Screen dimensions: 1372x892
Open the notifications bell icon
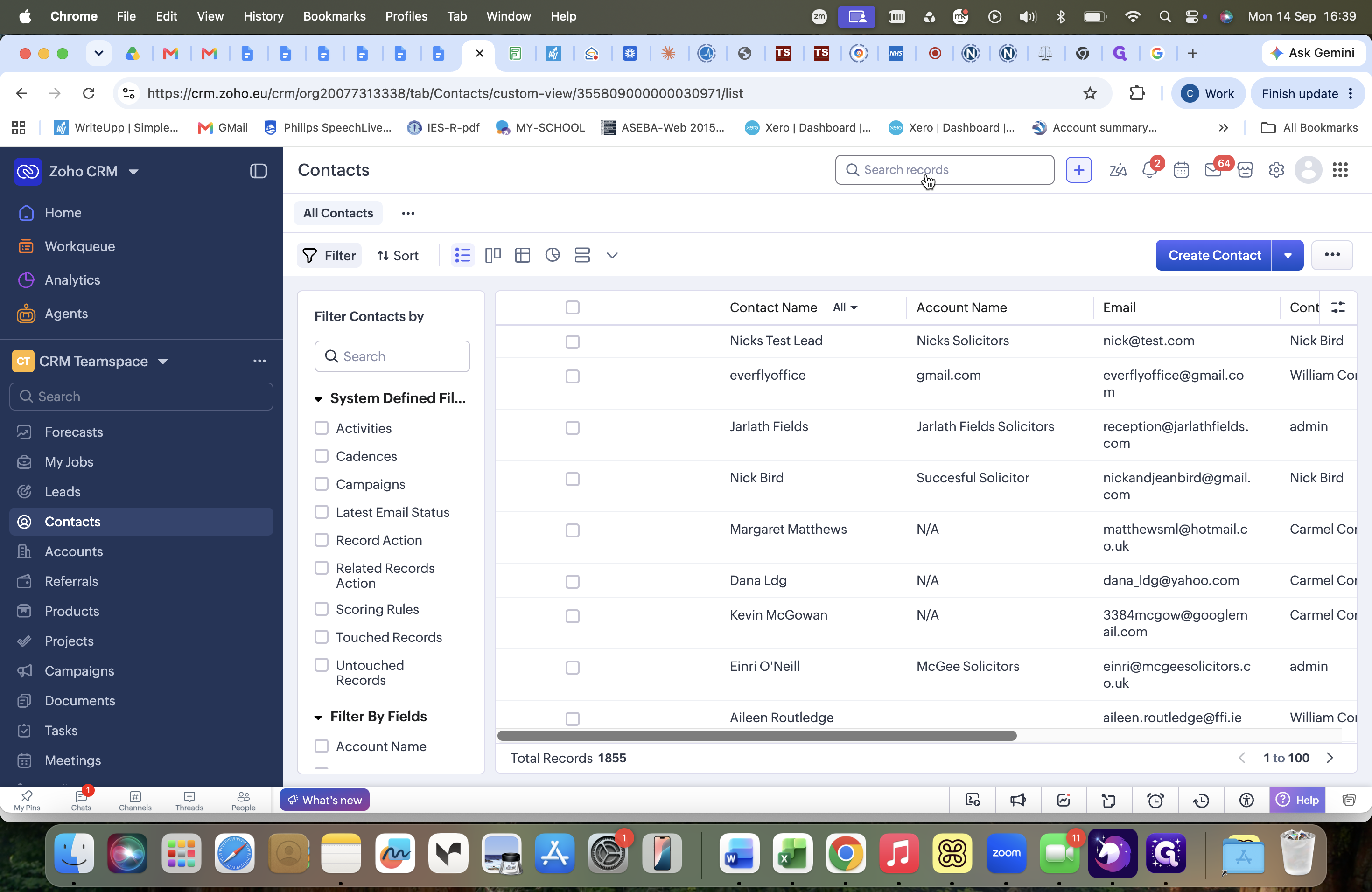point(1149,170)
